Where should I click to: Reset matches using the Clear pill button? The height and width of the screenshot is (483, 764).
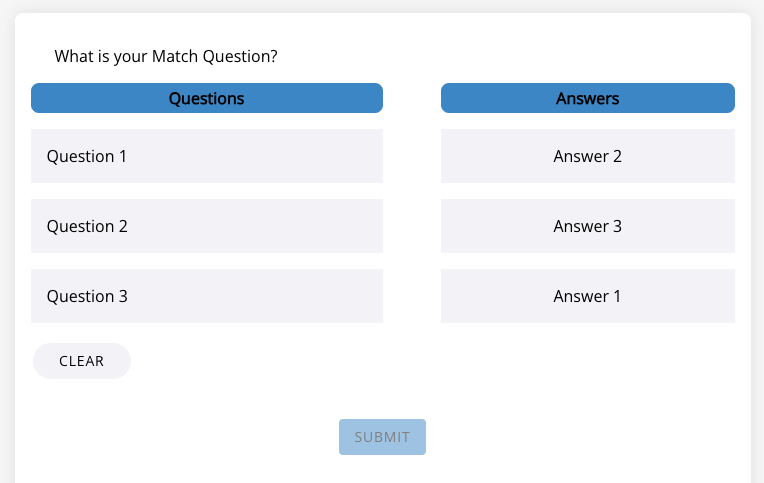[82, 361]
